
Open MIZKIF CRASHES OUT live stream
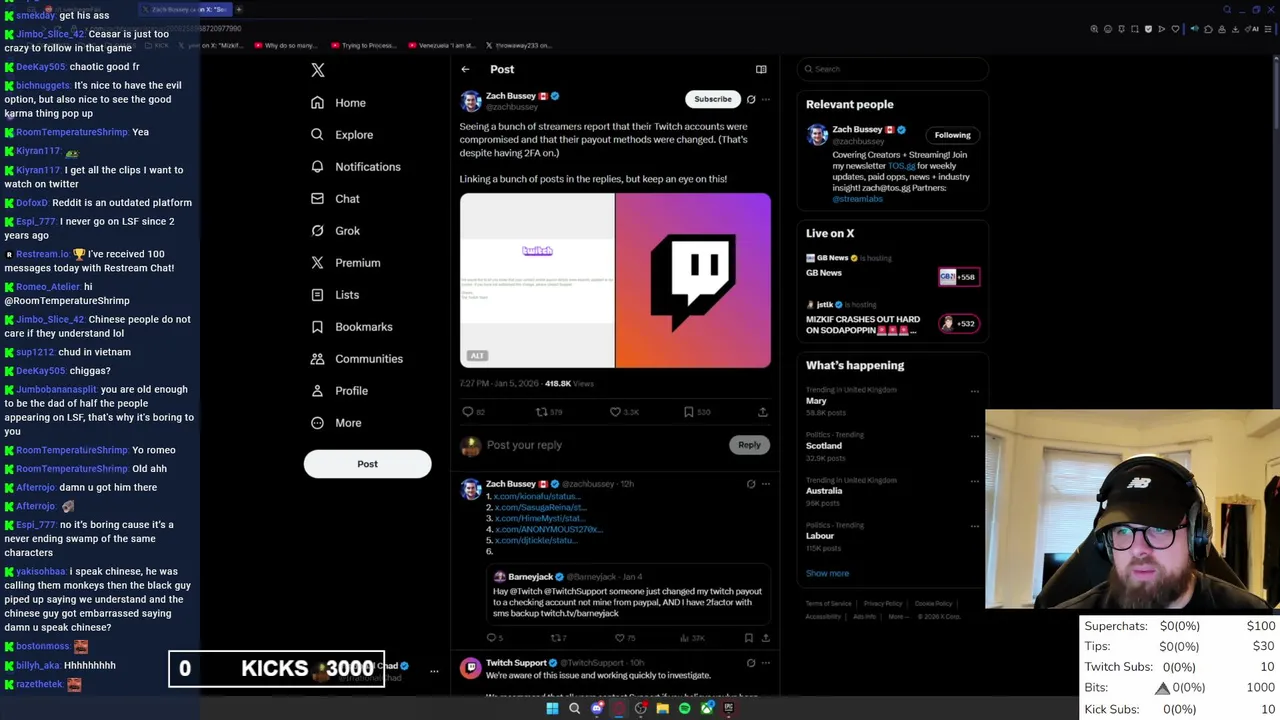[893, 318]
